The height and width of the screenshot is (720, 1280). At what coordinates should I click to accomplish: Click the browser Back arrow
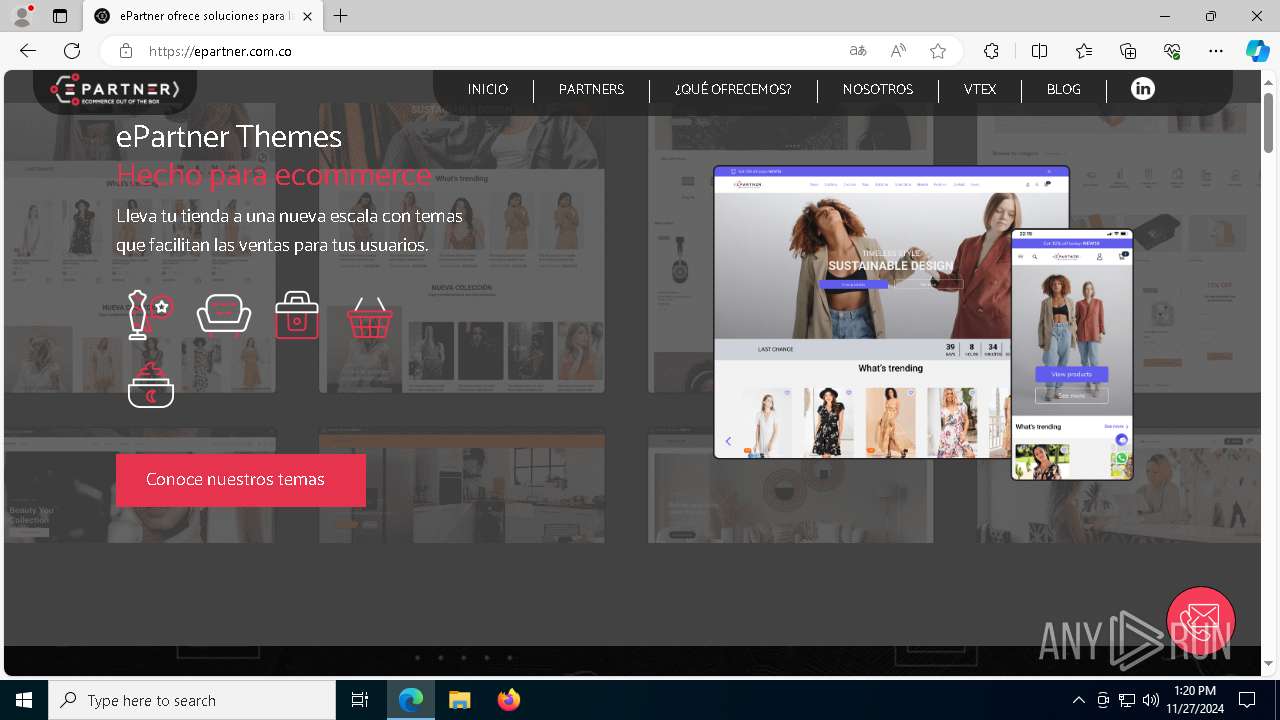tap(28, 51)
